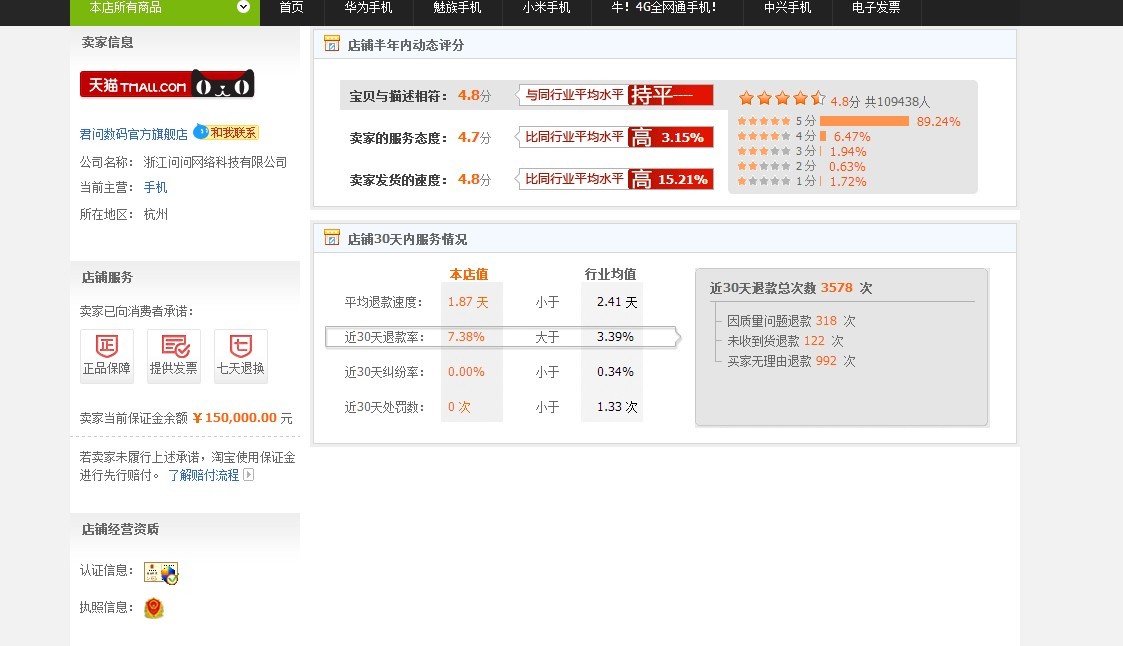Click the 本店值 column header
This screenshot has height=646, width=1123.
(x=469, y=274)
